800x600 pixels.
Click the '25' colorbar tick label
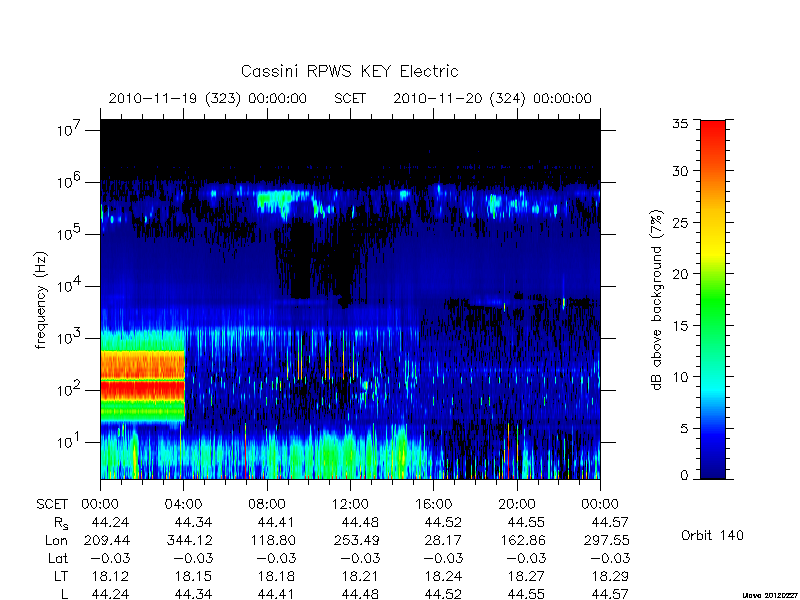(x=680, y=222)
